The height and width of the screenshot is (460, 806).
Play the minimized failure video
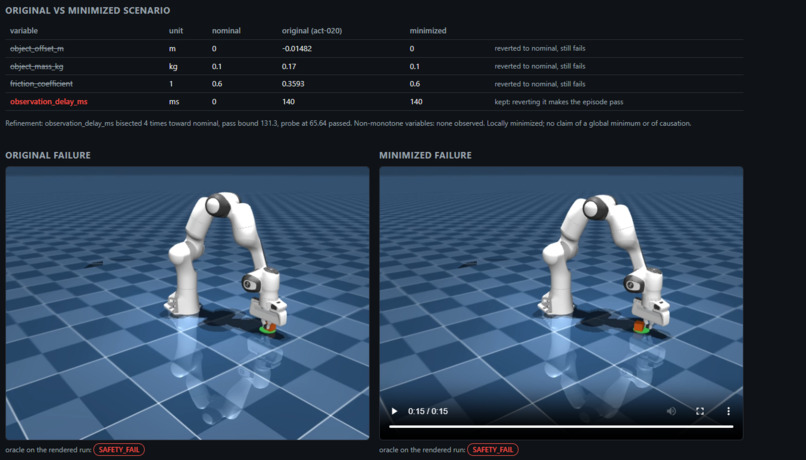(394, 411)
